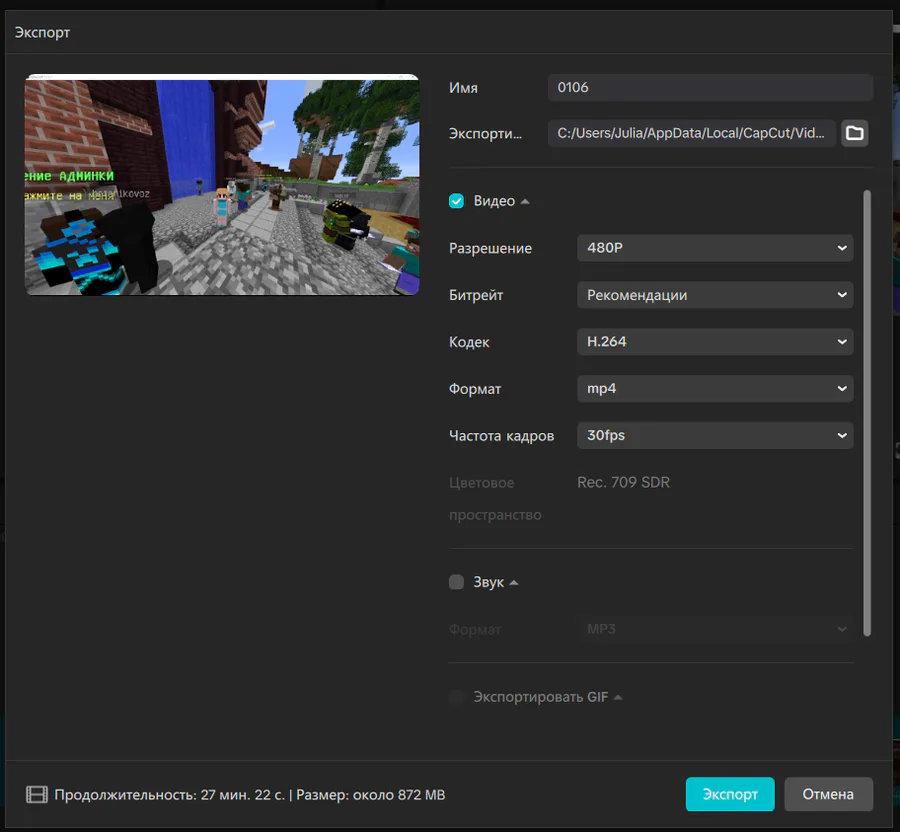
Task: Click the Minecraft video preview thumbnail
Action: tap(222, 185)
